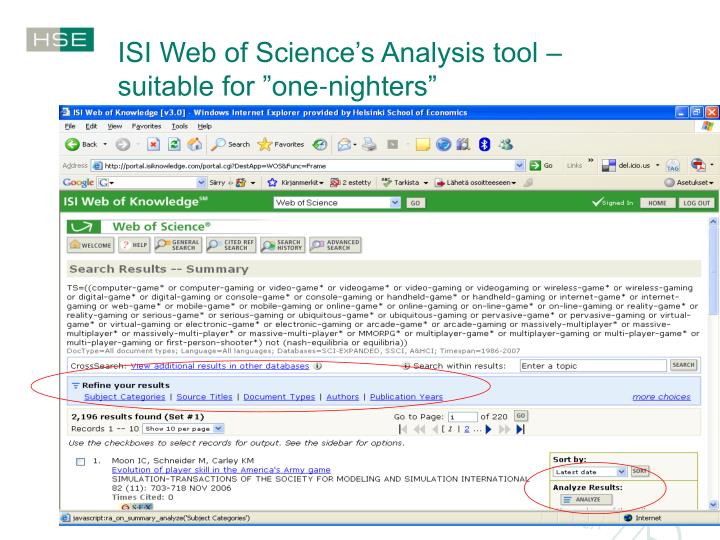This screenshot has width=720, height=540.
Task: Click the Go to Page number field
Action: click(463, 417)
